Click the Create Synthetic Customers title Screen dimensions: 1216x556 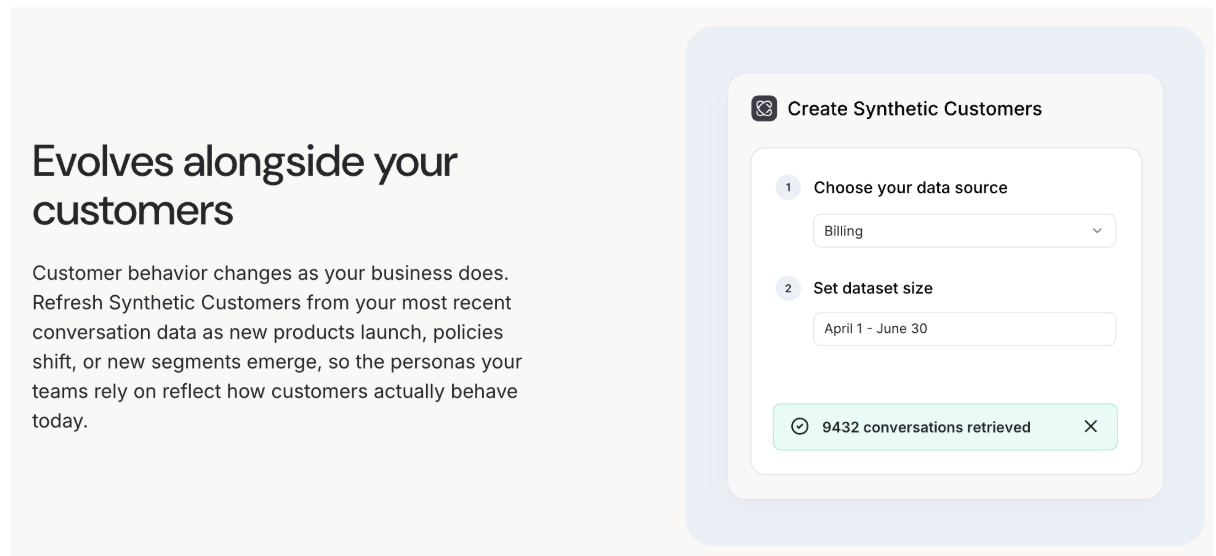coord(915,109)
